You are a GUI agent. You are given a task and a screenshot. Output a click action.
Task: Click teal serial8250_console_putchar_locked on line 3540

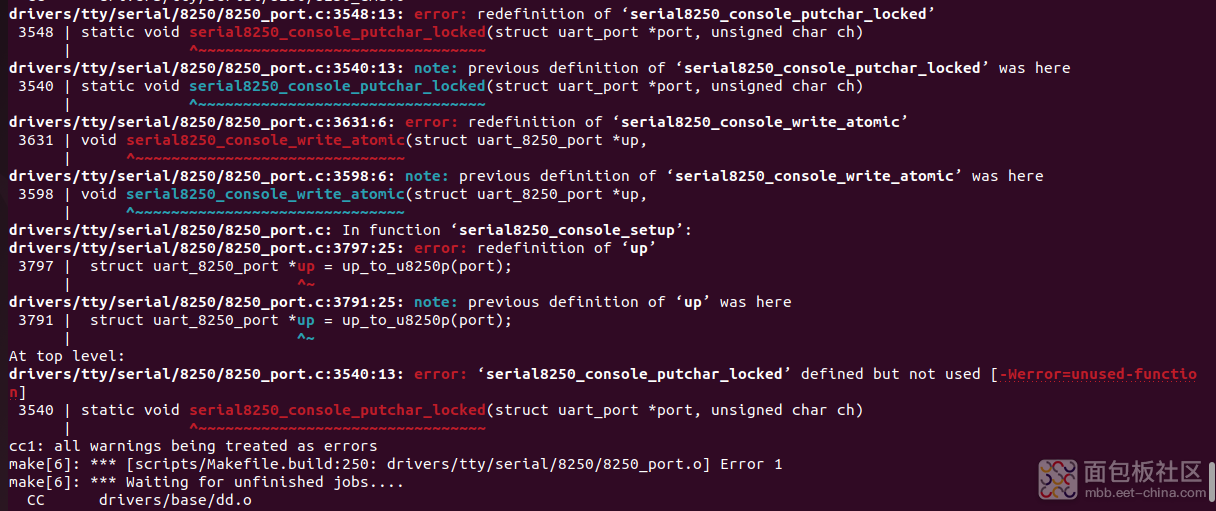click(337, 86)
